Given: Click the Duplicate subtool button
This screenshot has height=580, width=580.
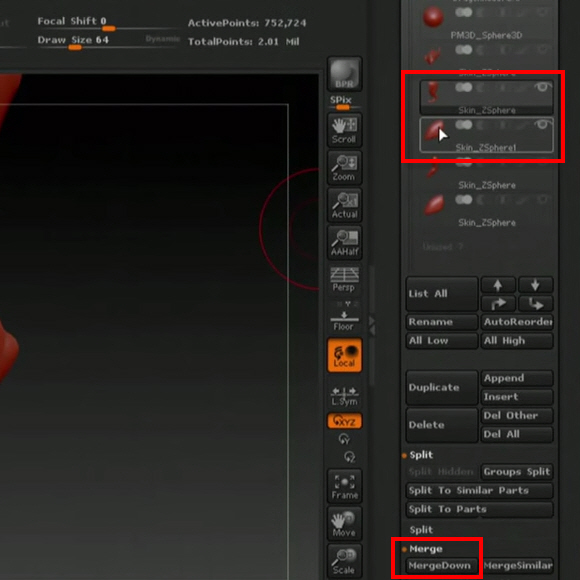Looking at the screenshot, I should (442, 387).
